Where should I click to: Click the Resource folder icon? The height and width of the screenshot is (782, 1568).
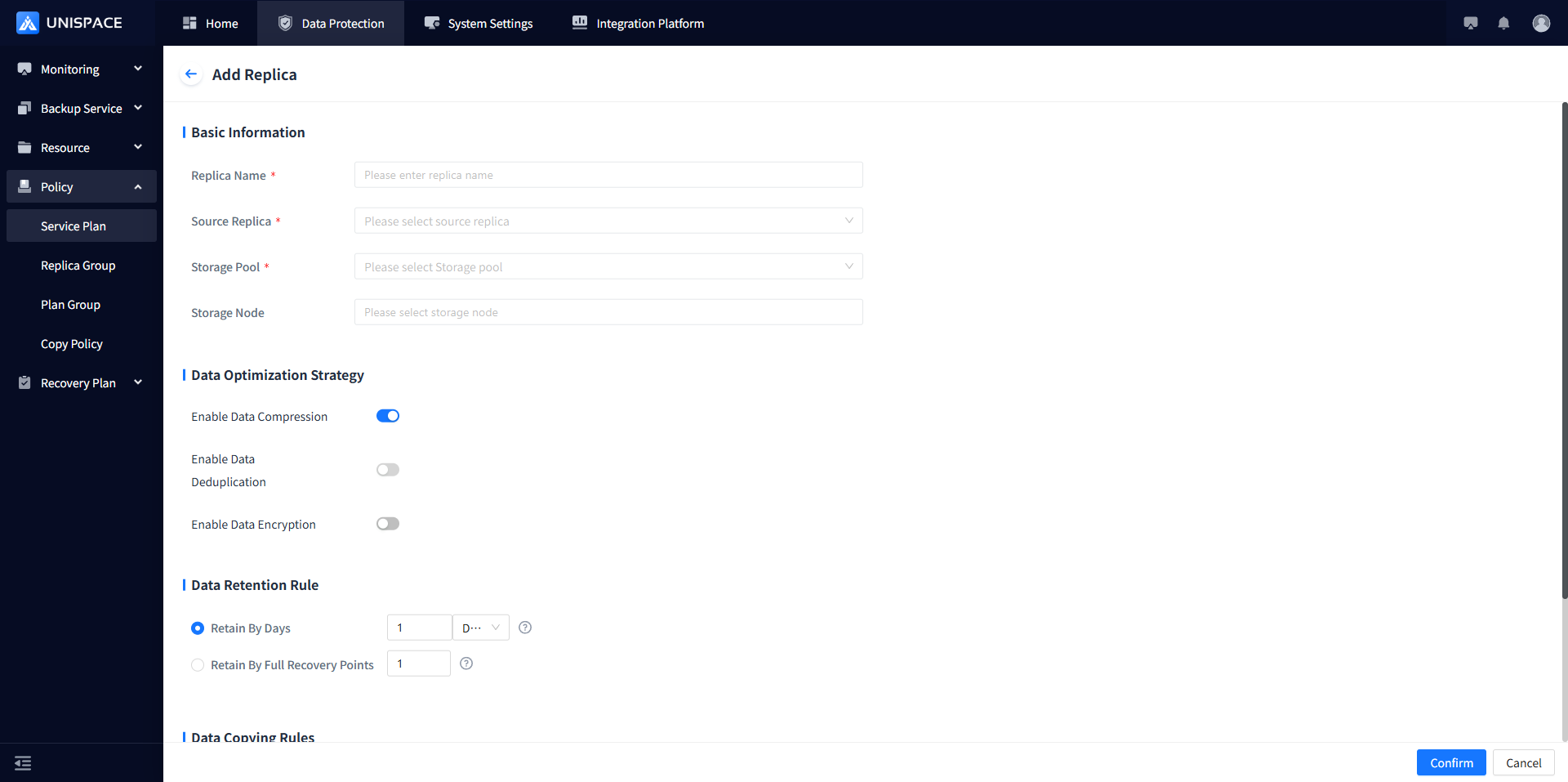[24, 148]
